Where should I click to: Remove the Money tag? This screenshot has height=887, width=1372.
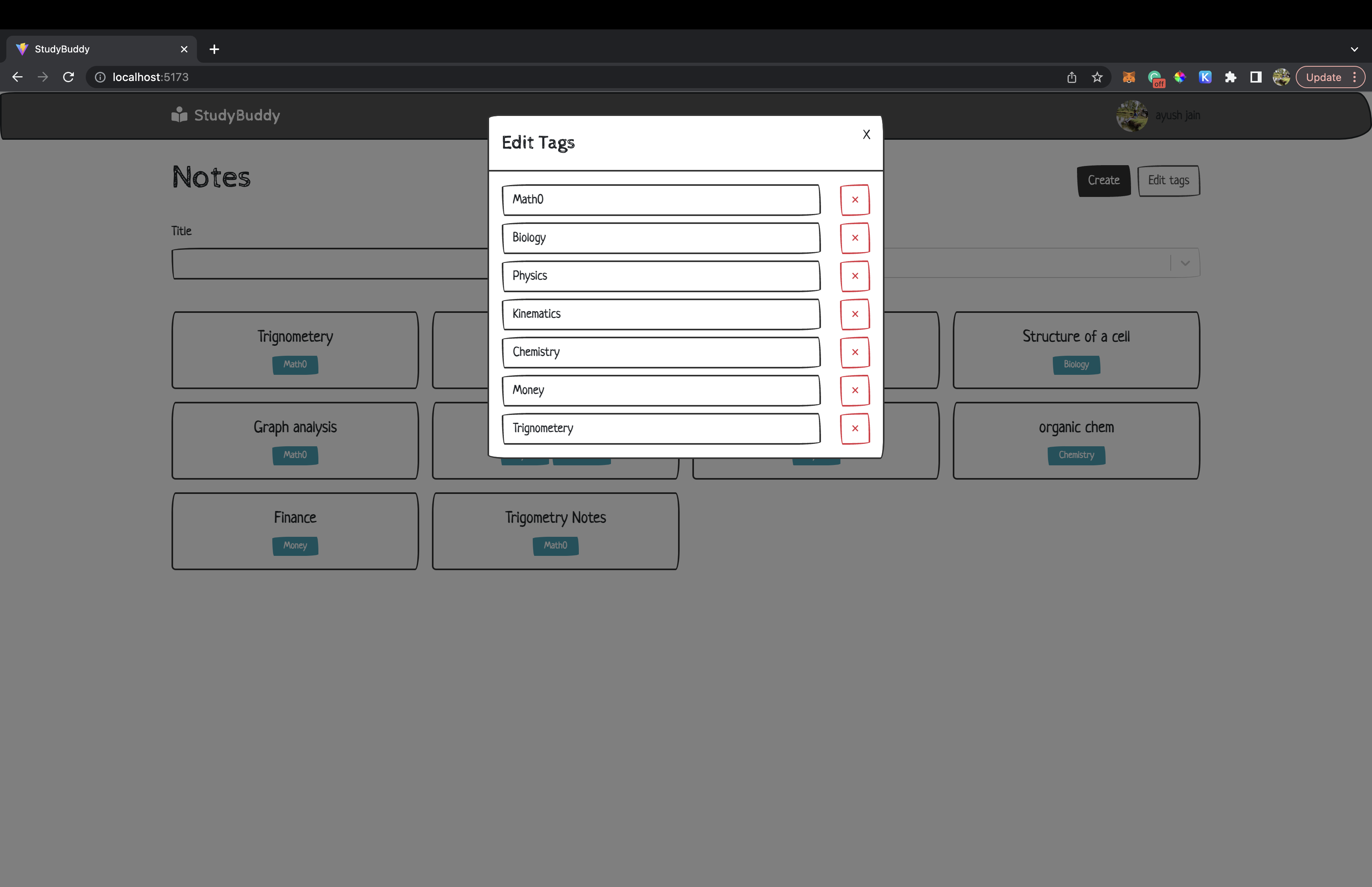[x=854, y=391]
